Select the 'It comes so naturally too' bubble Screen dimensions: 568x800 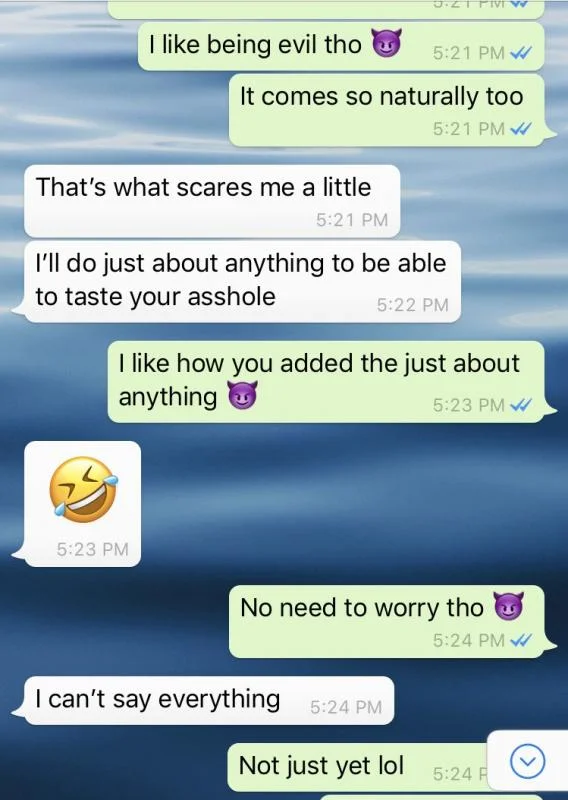pos(386,110)
